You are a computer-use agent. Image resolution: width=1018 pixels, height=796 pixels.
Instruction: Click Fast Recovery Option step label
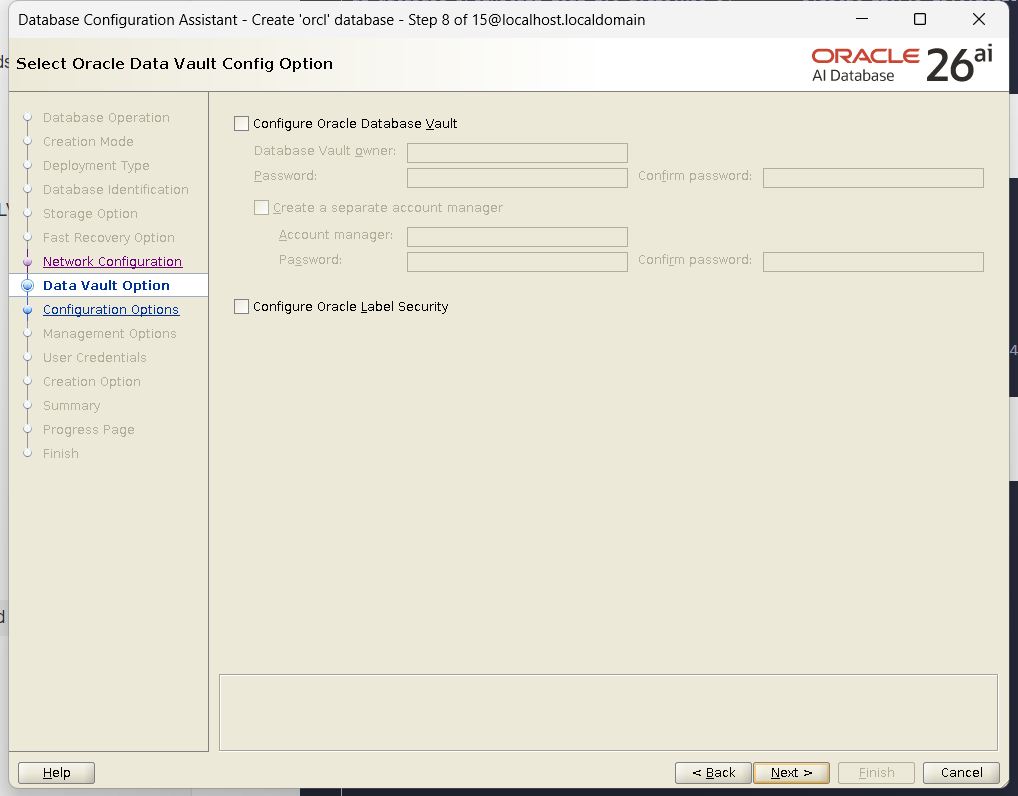click(108, 238)
